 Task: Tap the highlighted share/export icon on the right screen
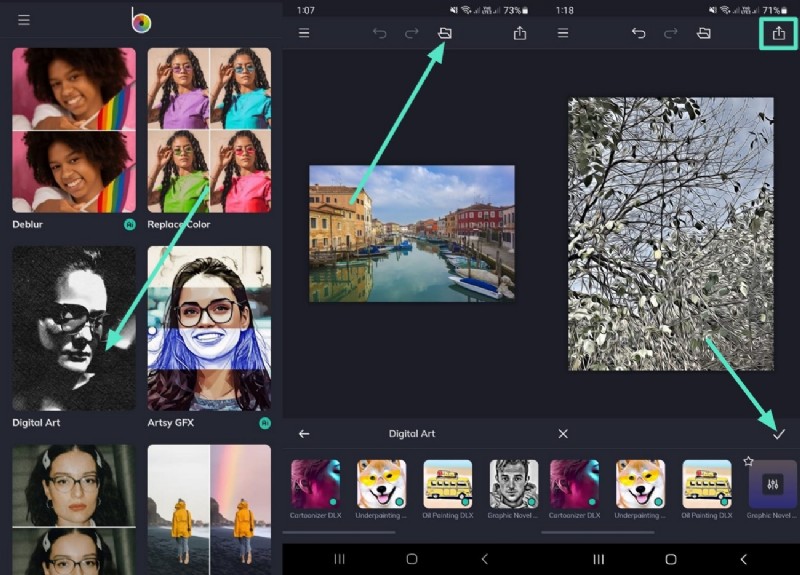point(779,33)
